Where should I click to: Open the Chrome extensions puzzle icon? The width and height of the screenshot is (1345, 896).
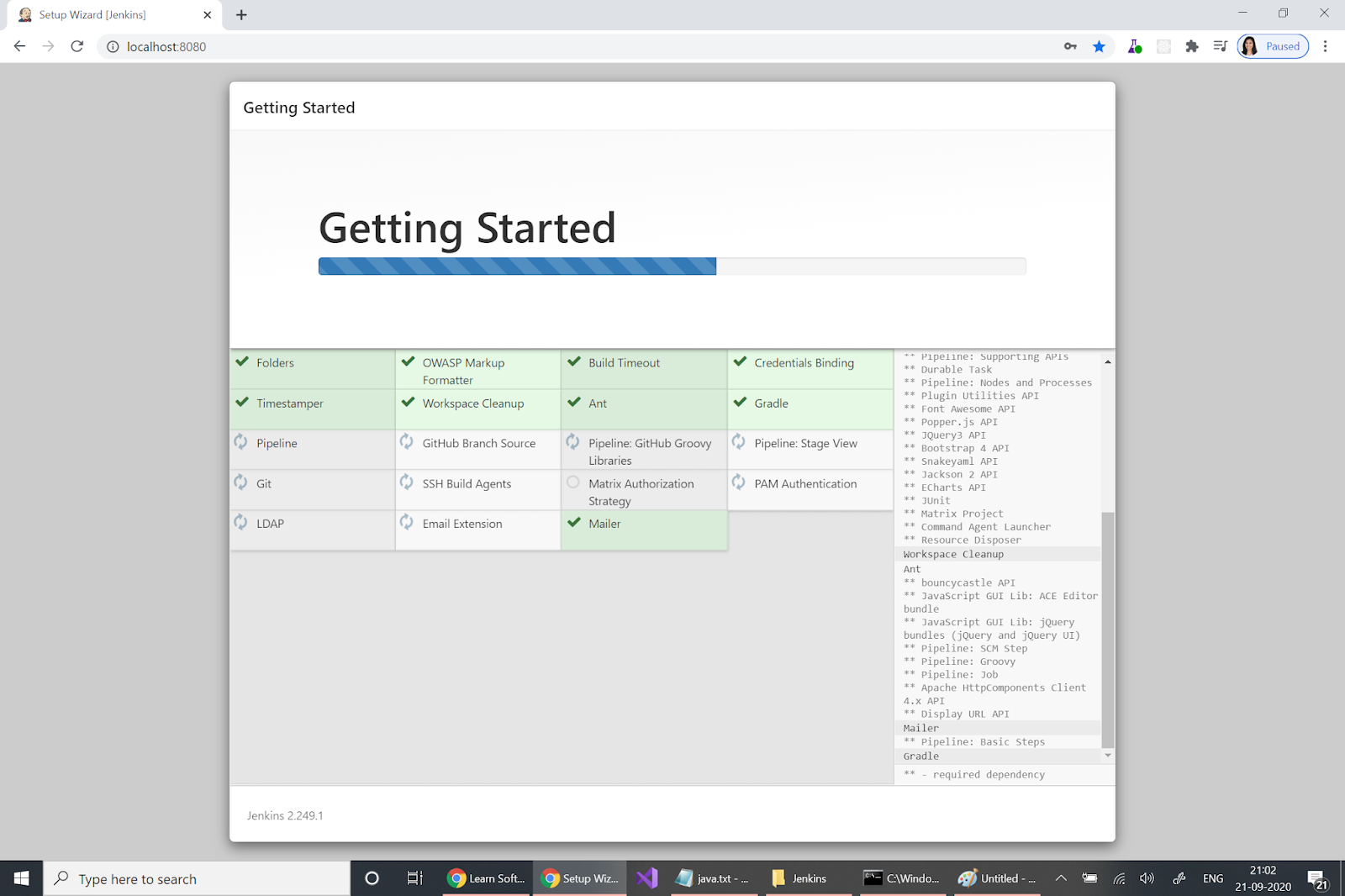pos(1191,46)
